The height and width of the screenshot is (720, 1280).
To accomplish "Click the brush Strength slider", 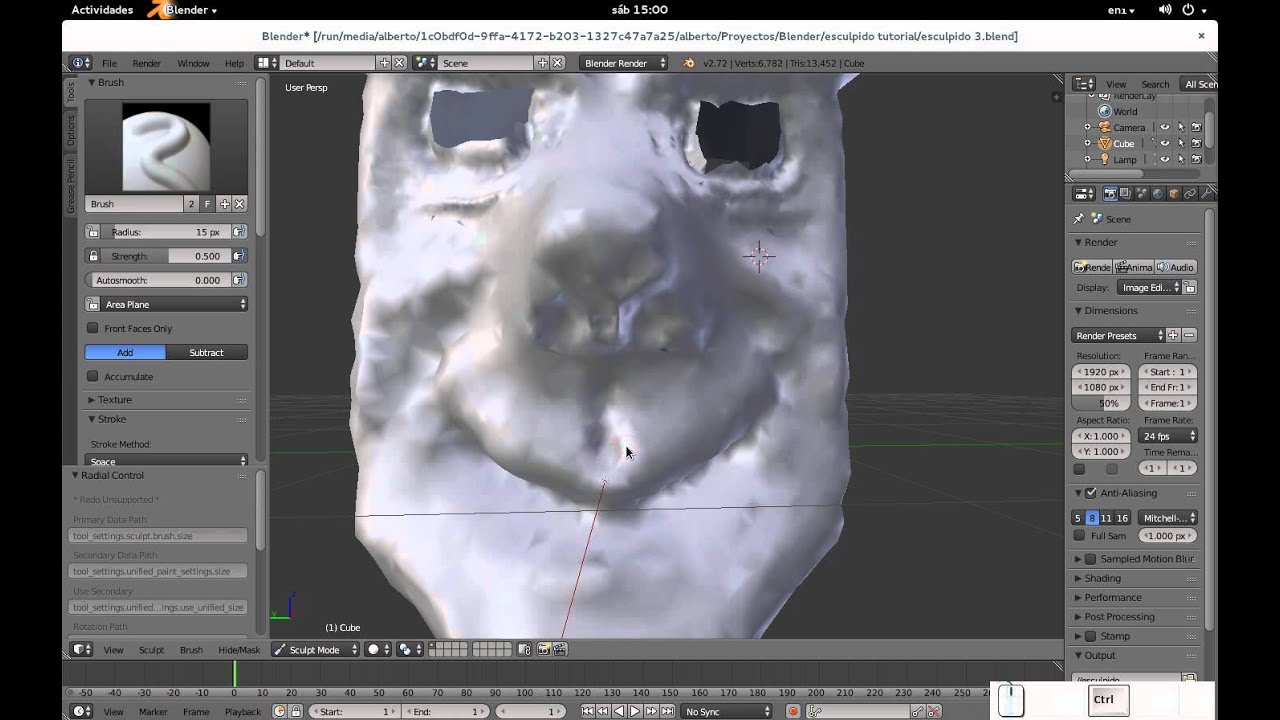I will click(x=166, y=256).
